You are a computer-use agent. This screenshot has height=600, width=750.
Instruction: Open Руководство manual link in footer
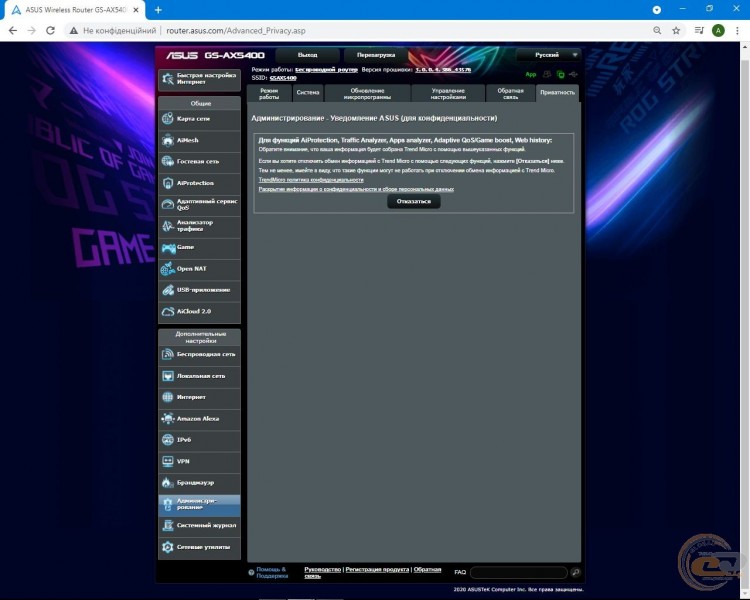pyautogui.click(x=322, y=569)
